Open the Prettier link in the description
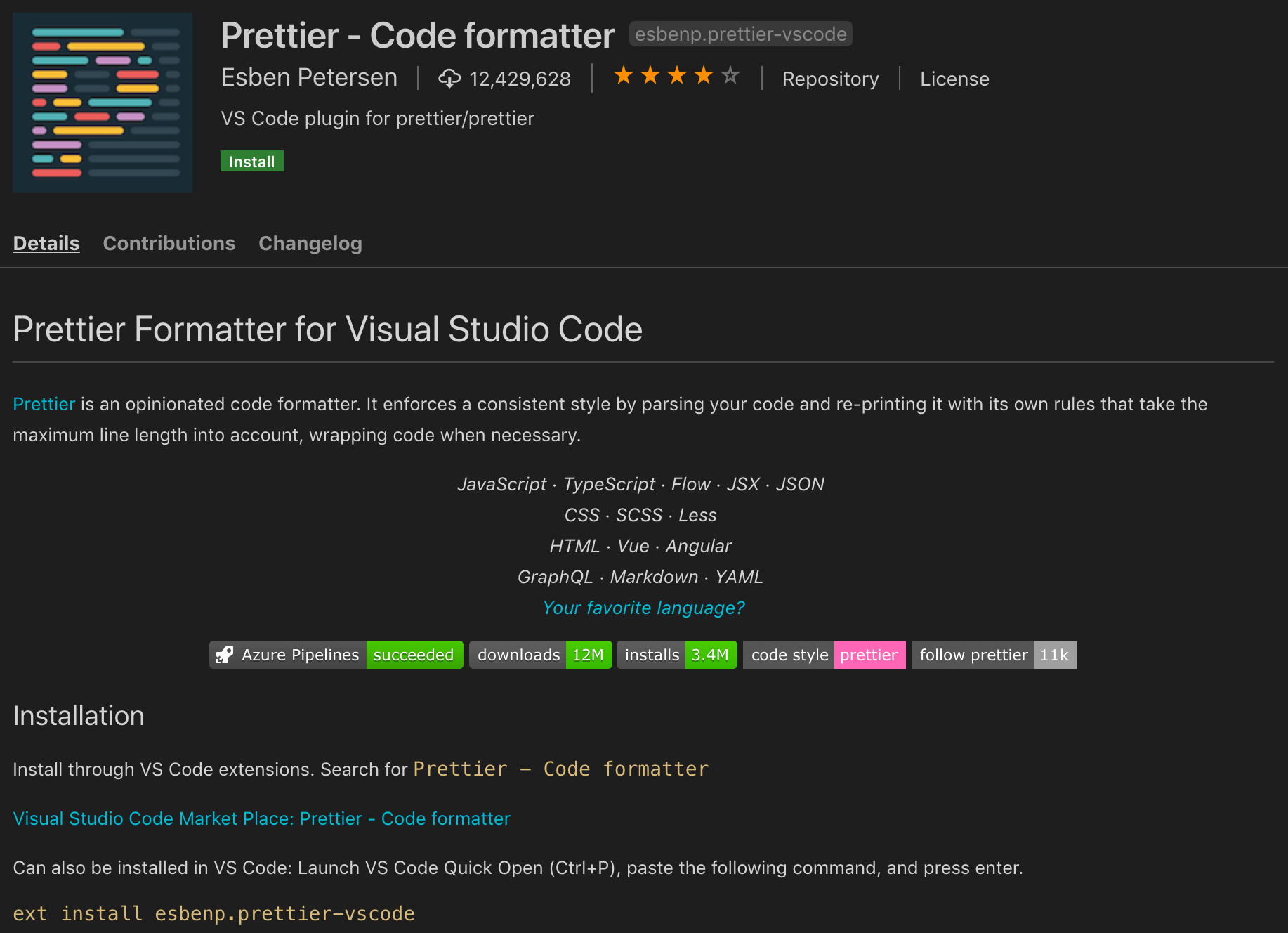The height and width of the screenshot is (933, 1288). click(44, 404)
